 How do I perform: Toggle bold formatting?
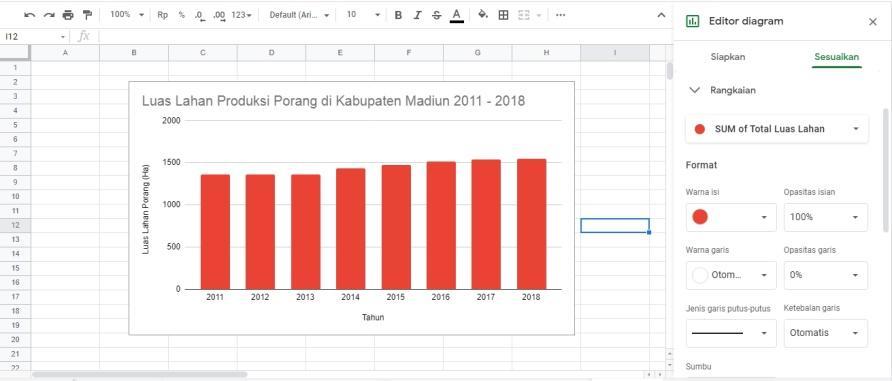398,15
